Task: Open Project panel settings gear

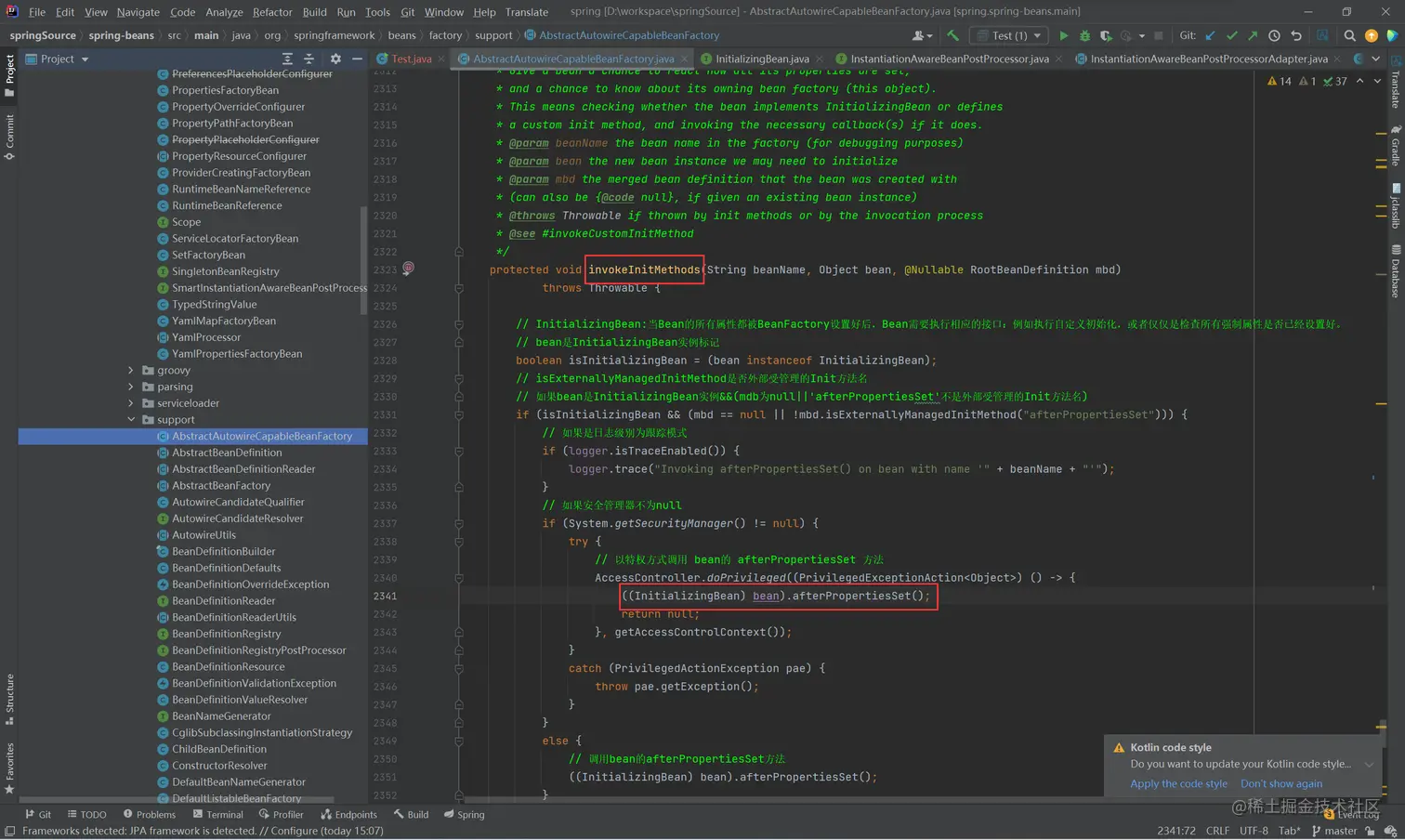Action: point(335,59)
